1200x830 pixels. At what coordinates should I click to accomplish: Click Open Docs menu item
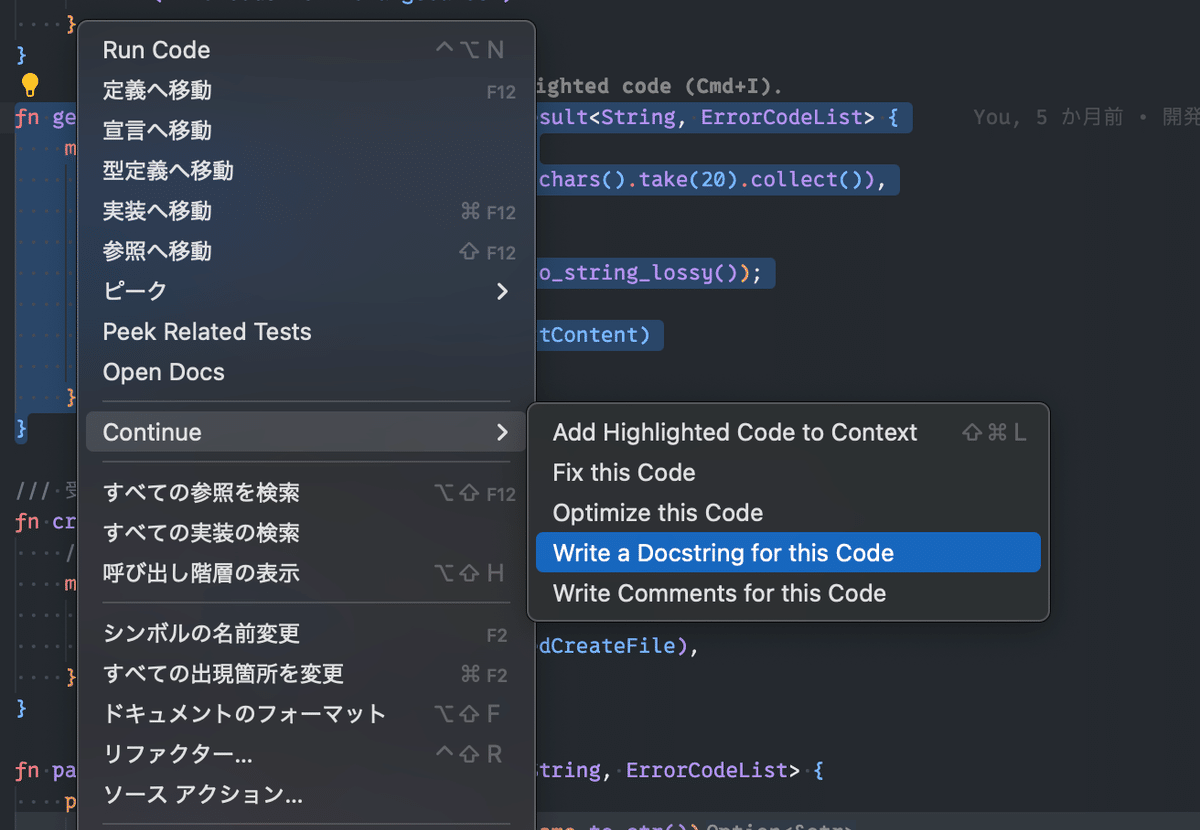click(164, 372)
